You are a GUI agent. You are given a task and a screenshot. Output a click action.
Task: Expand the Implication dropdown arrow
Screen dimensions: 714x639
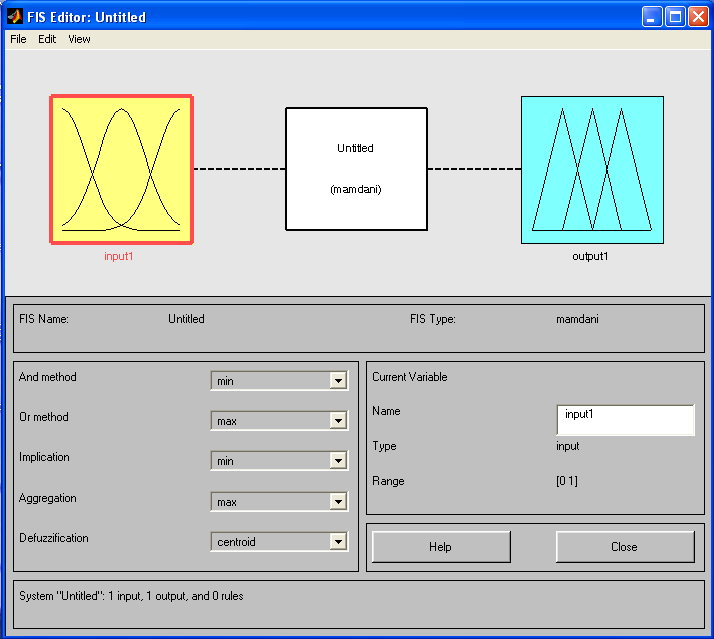click(338, 460)
